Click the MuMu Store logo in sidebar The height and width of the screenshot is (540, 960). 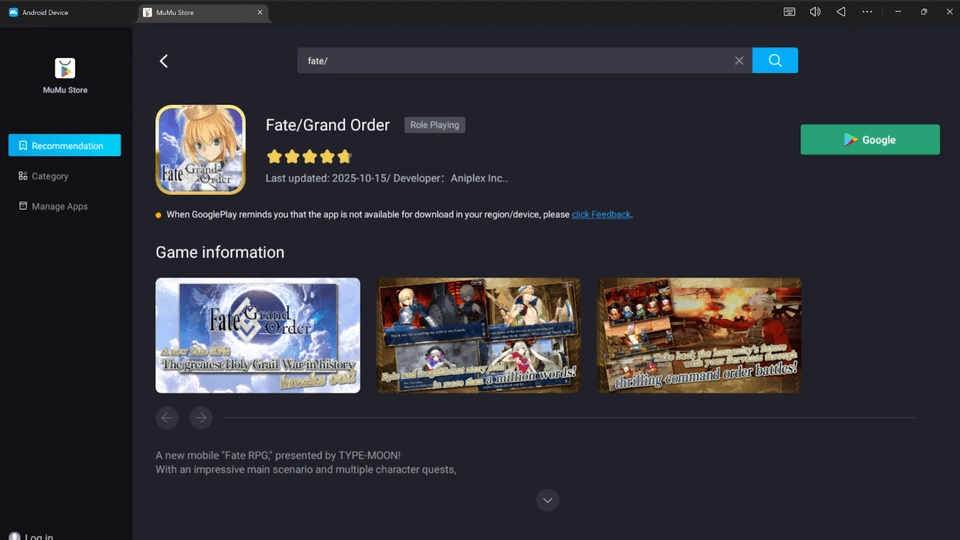[x=65, y=68]
